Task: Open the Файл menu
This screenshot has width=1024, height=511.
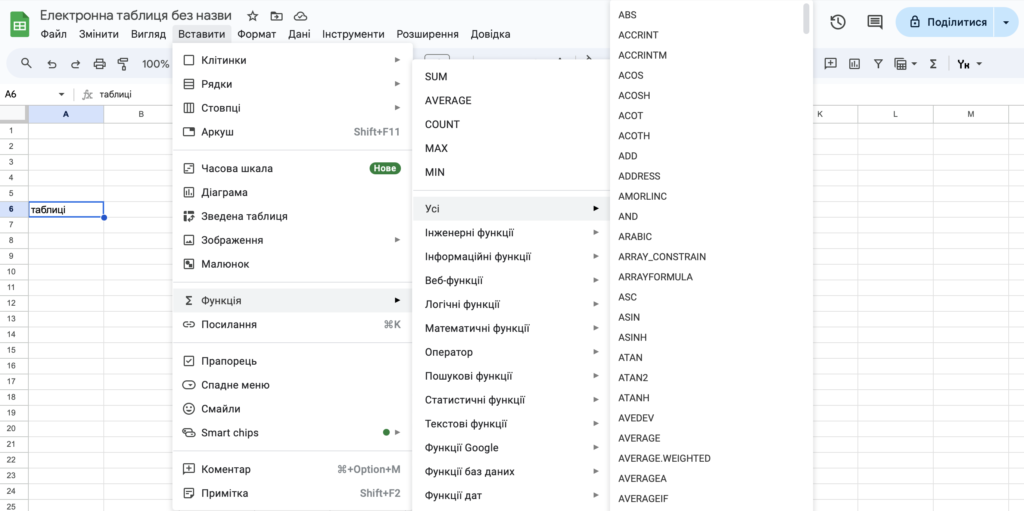Action: point(54,34)
